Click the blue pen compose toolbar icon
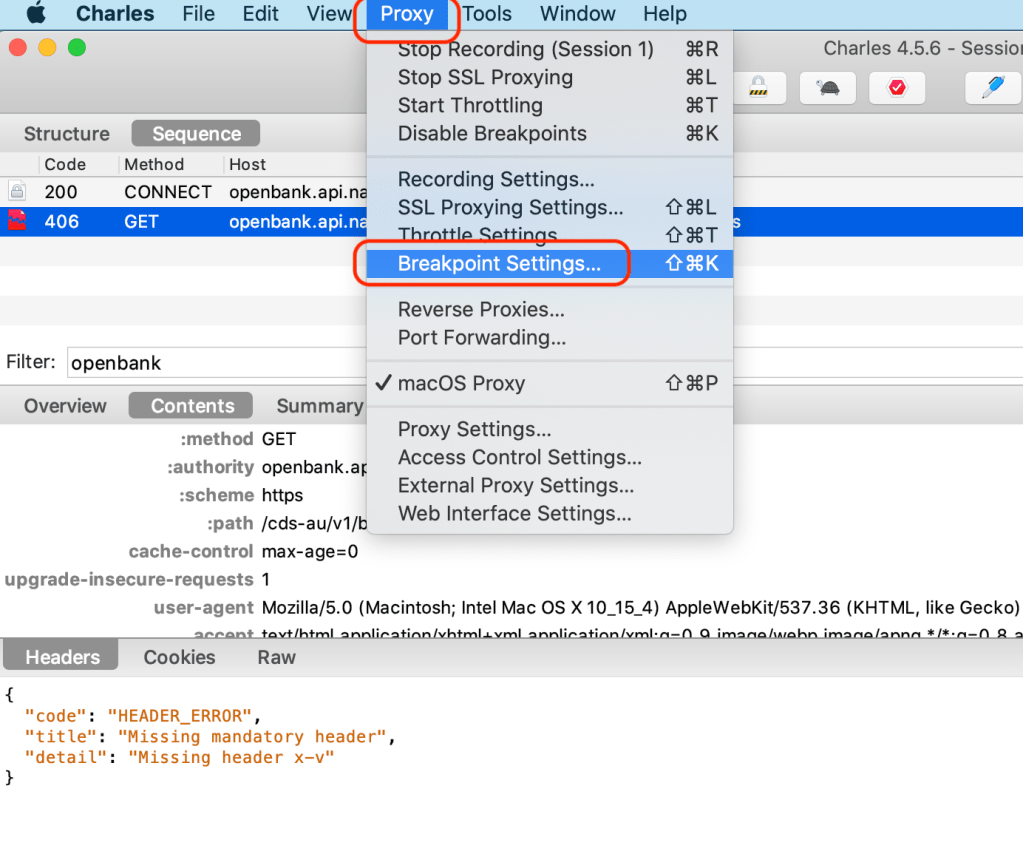 tap(992, 88)
